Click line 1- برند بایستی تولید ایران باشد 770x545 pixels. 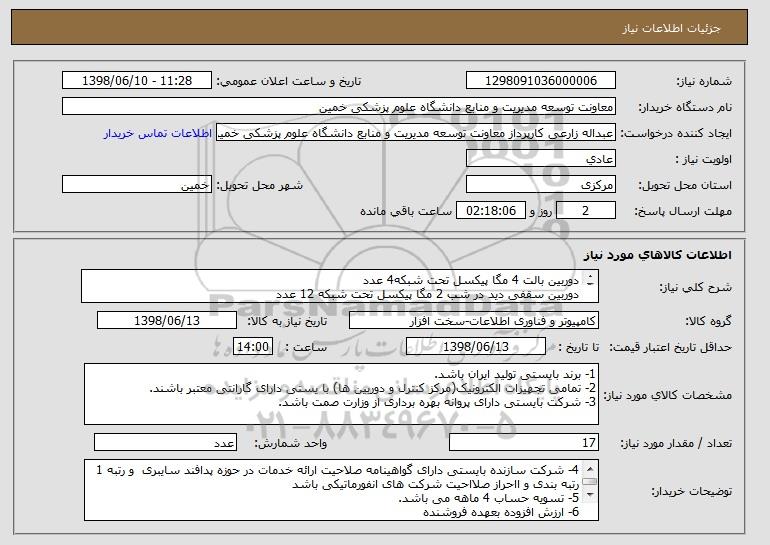click(x=515, y=375)
